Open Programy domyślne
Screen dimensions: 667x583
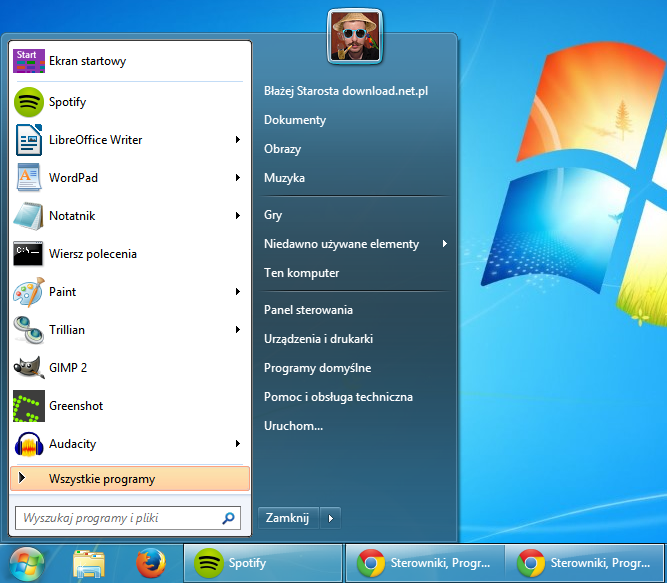click(x=317, y=368)
